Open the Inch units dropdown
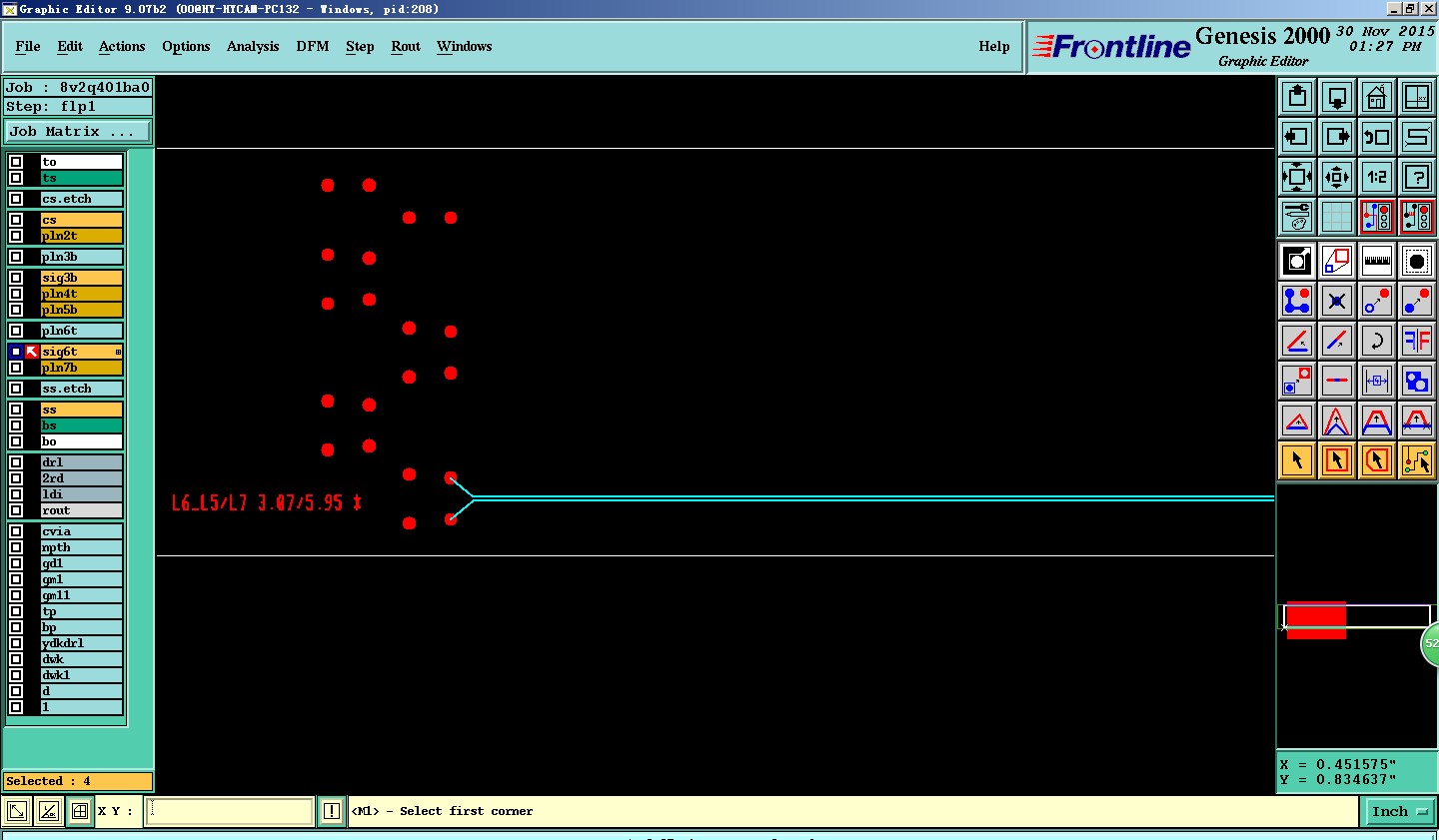Image resolution: width=1439 pixels, height=840 pixels. point(1399,812)
